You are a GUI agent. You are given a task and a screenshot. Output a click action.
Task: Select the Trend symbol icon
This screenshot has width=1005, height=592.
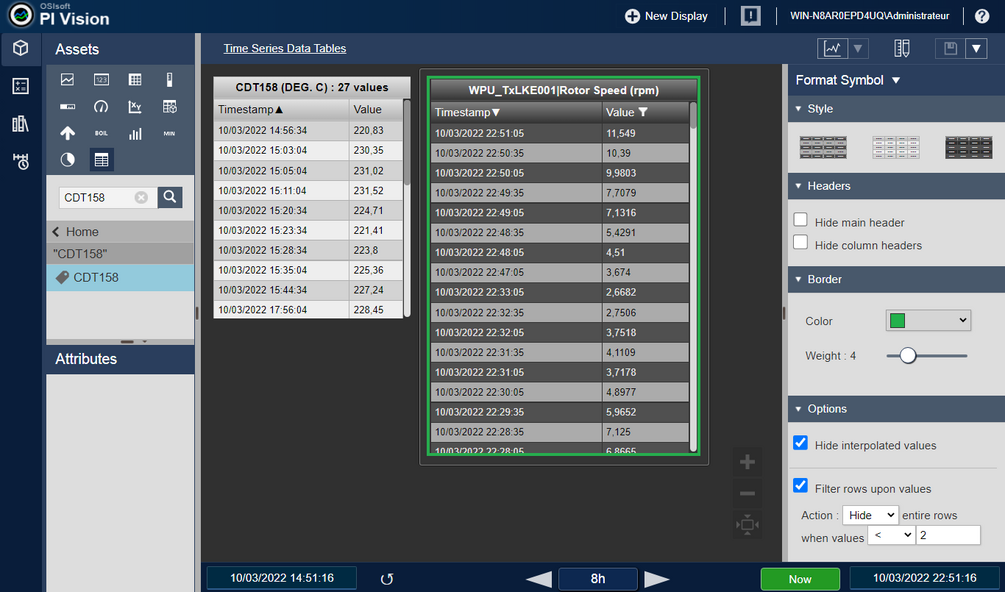tap(67, 79)
